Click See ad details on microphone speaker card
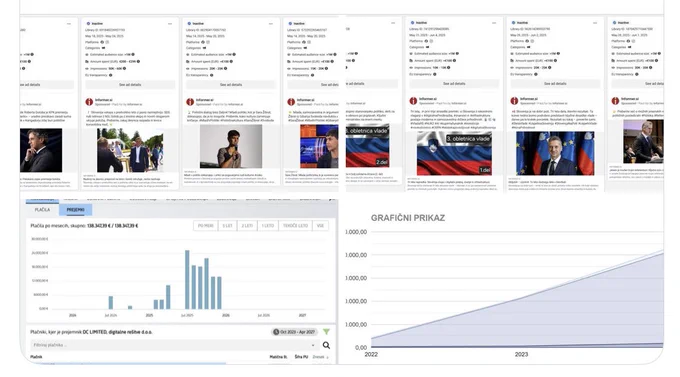Viewport: 680px width, 377px height. pos(231,85)
